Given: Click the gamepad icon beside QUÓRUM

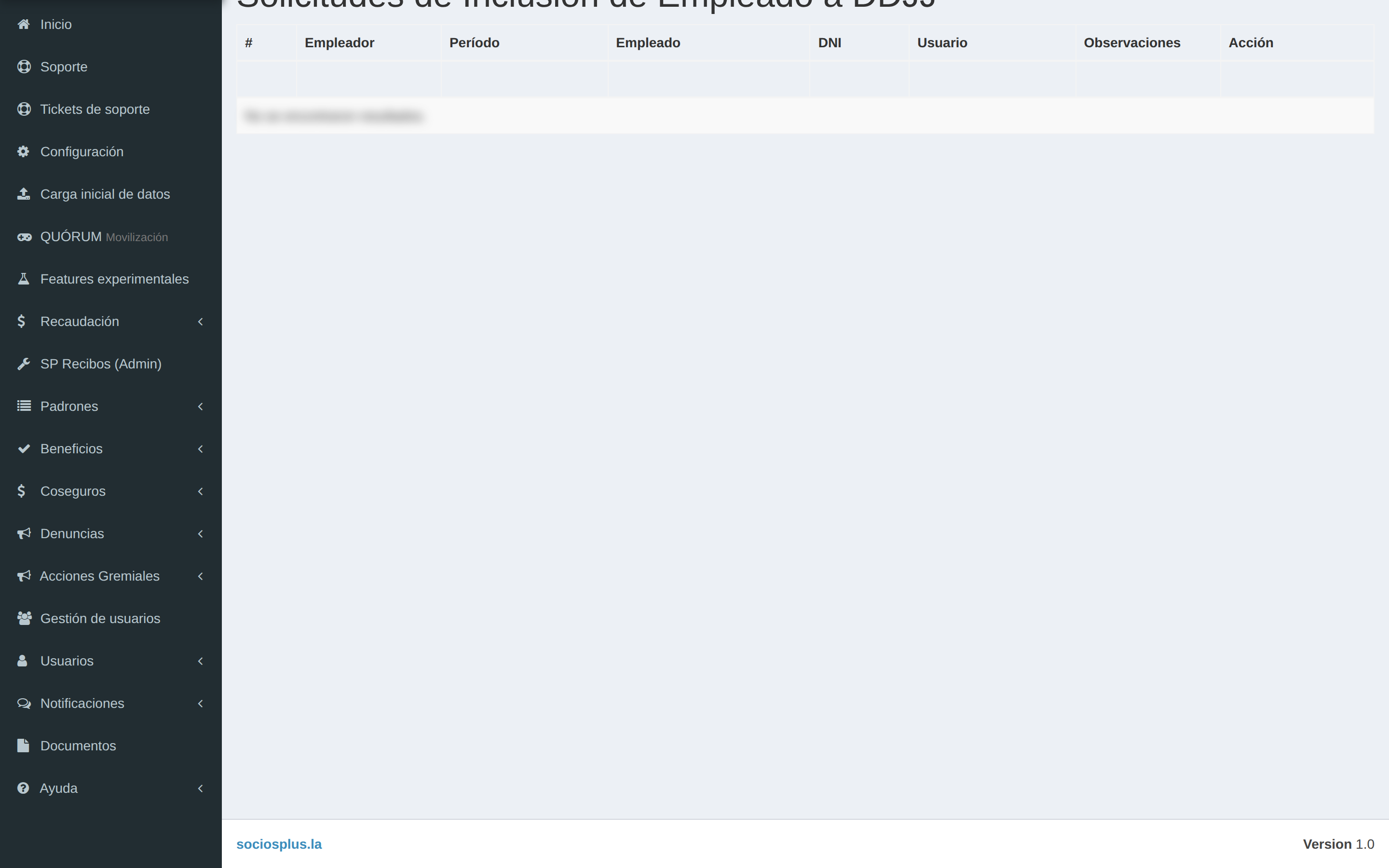Looking at the screenshot, I should click(24, 236).
